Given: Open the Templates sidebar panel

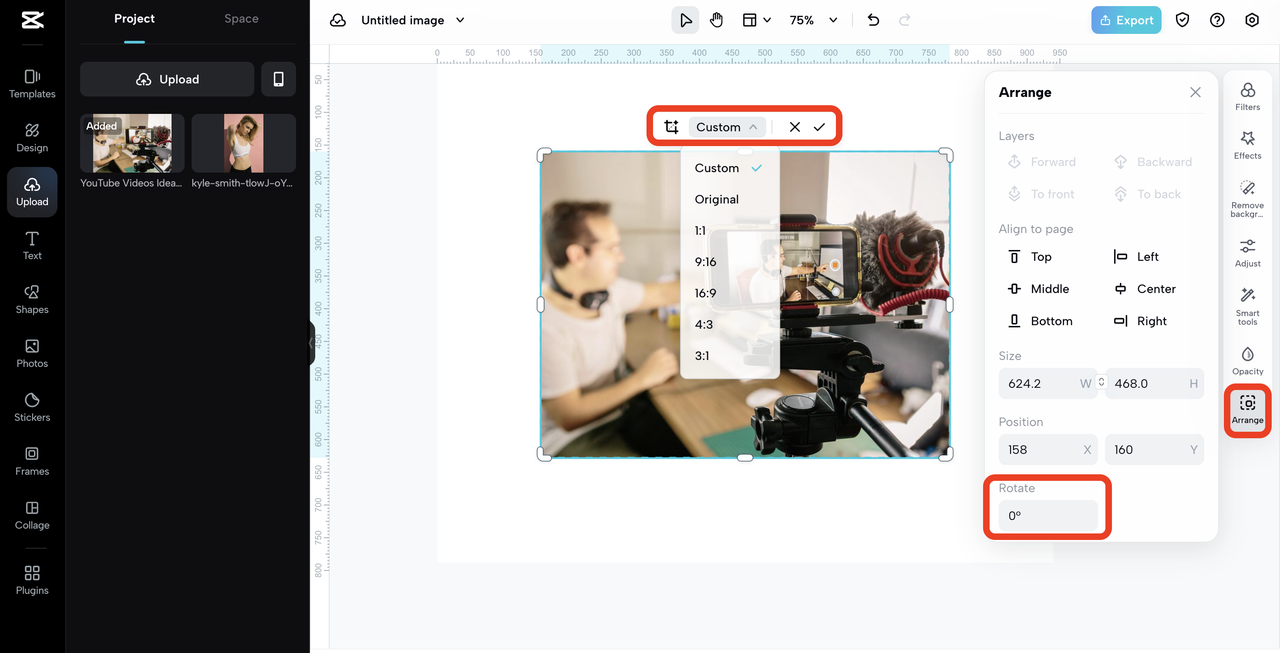Looking at the screenshot, I should 32,84.
